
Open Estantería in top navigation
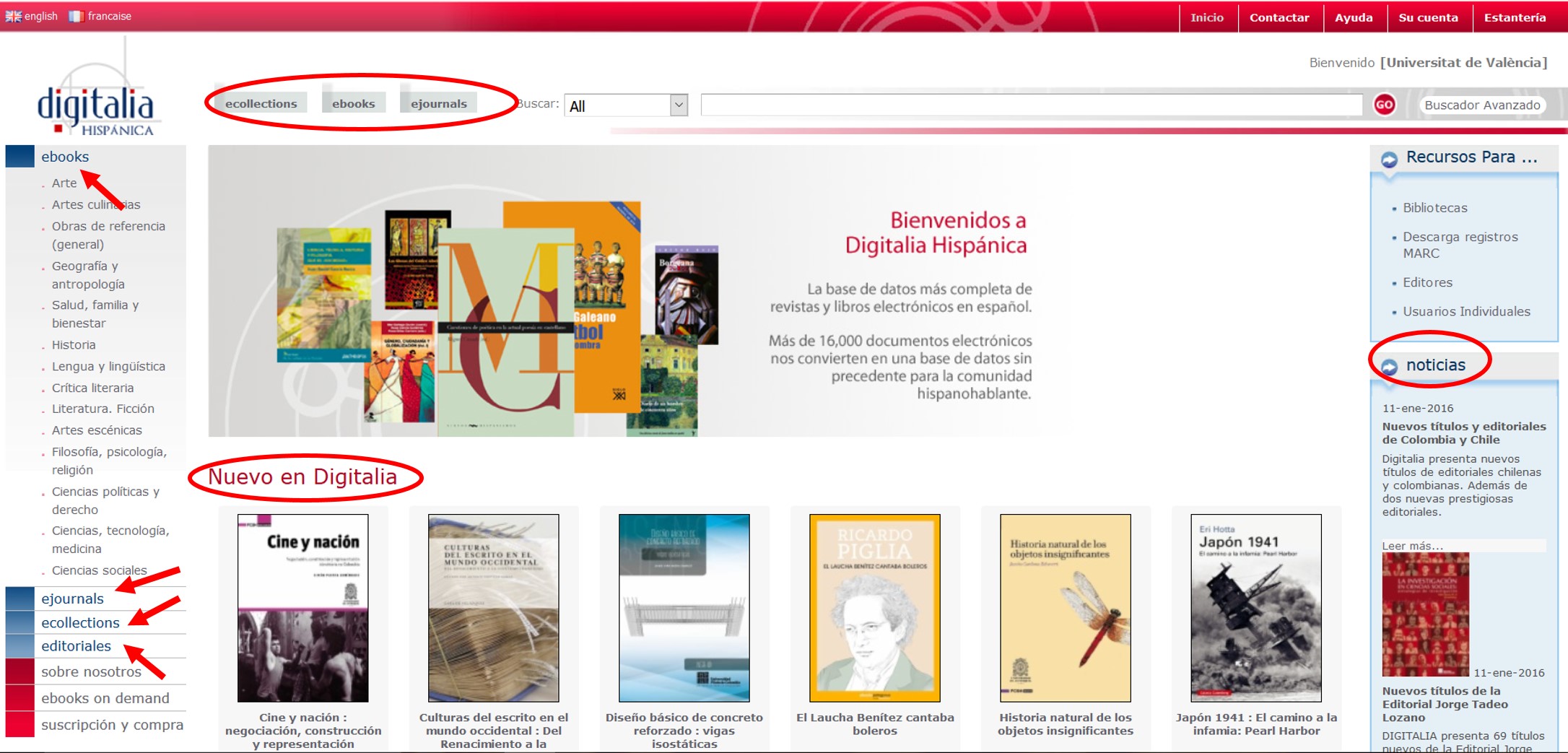pyautogui.click(x=1515, y=17)
